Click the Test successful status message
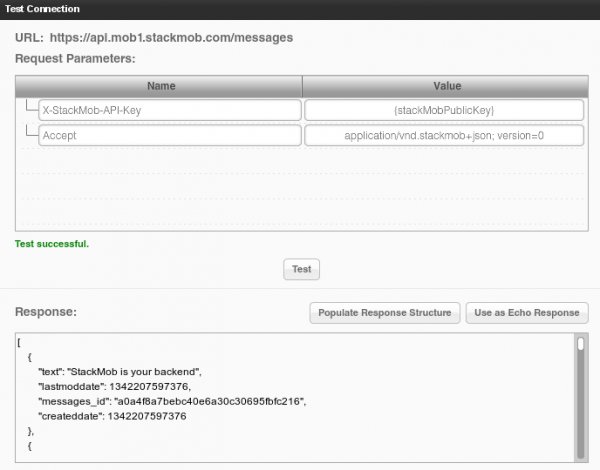 (52, 243)
